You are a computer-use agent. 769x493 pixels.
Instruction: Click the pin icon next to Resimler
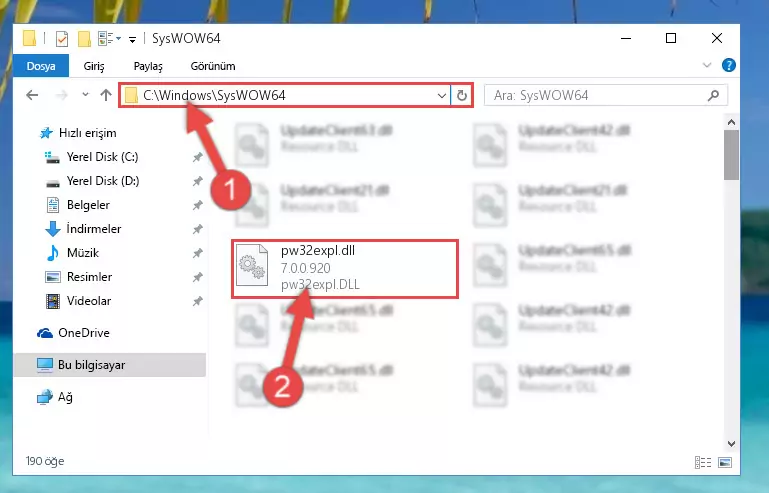coord(197,278)
